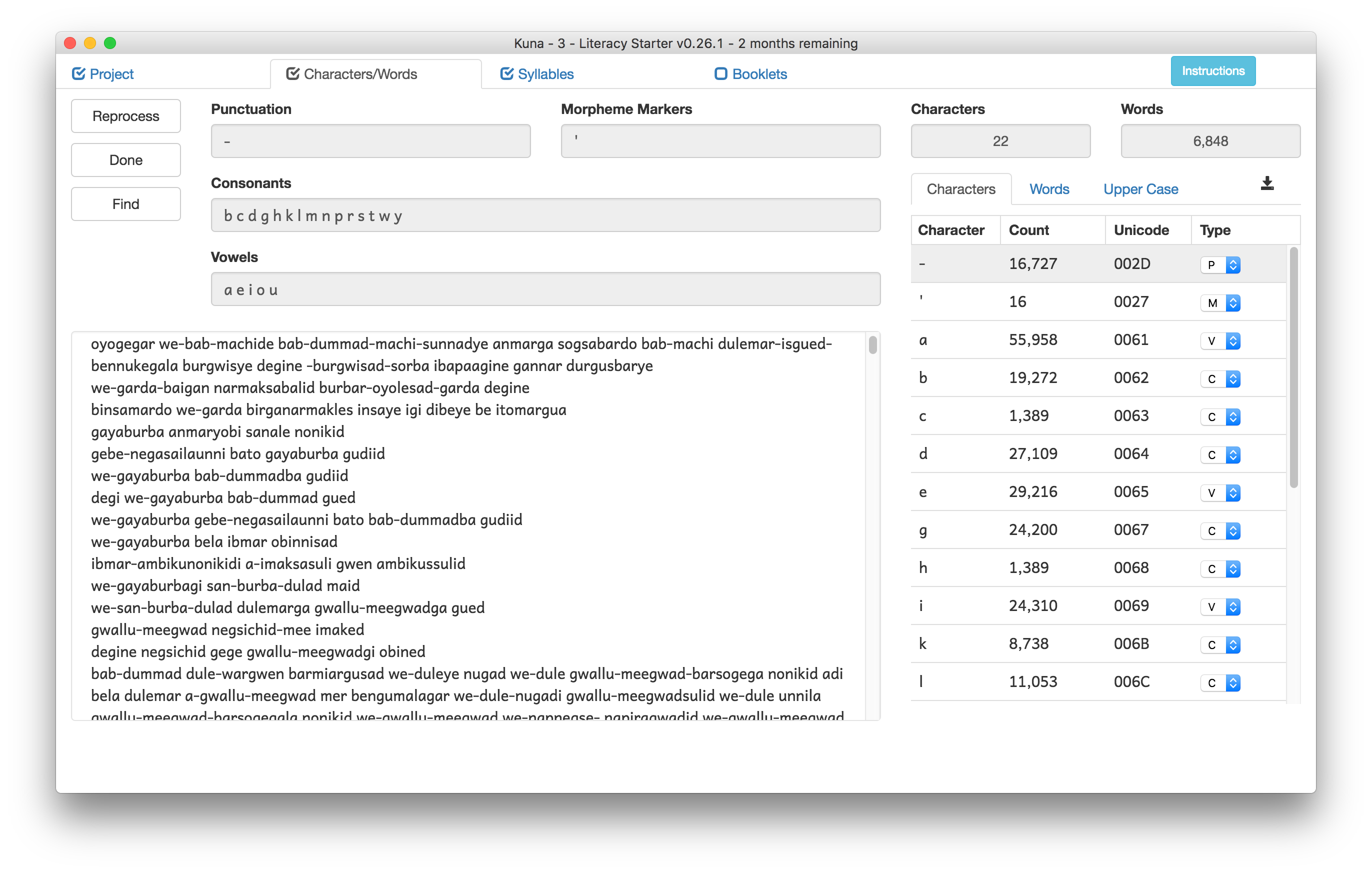Click the Words count field showing 6,848

(x=1210, y=141)
